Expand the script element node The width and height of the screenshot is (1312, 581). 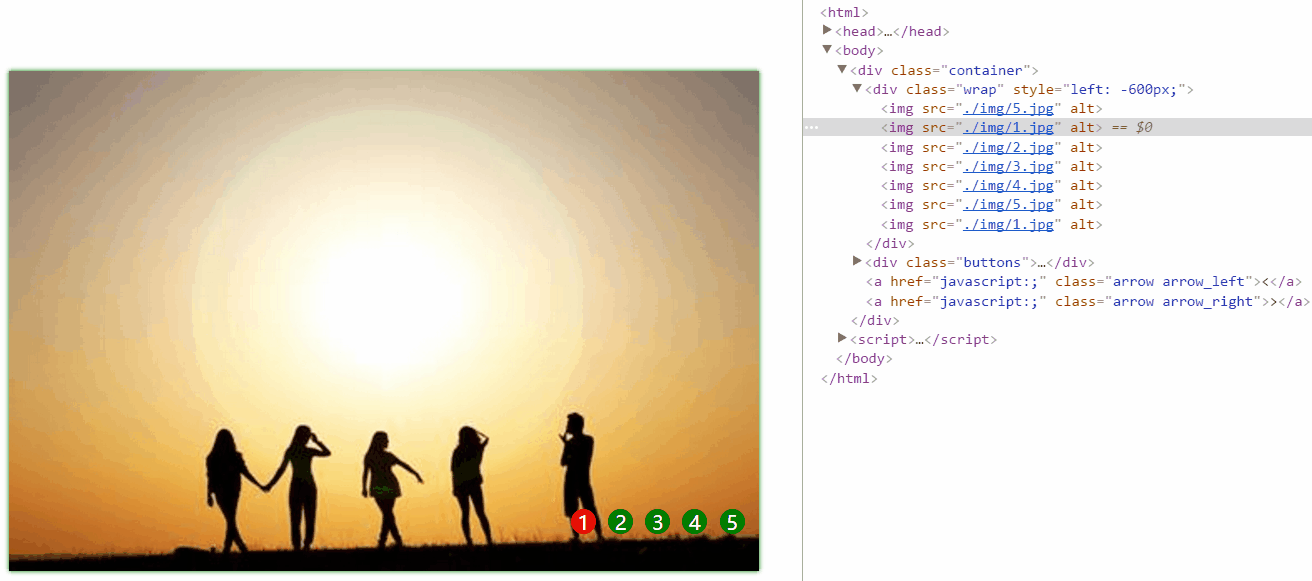coord(842,338)
